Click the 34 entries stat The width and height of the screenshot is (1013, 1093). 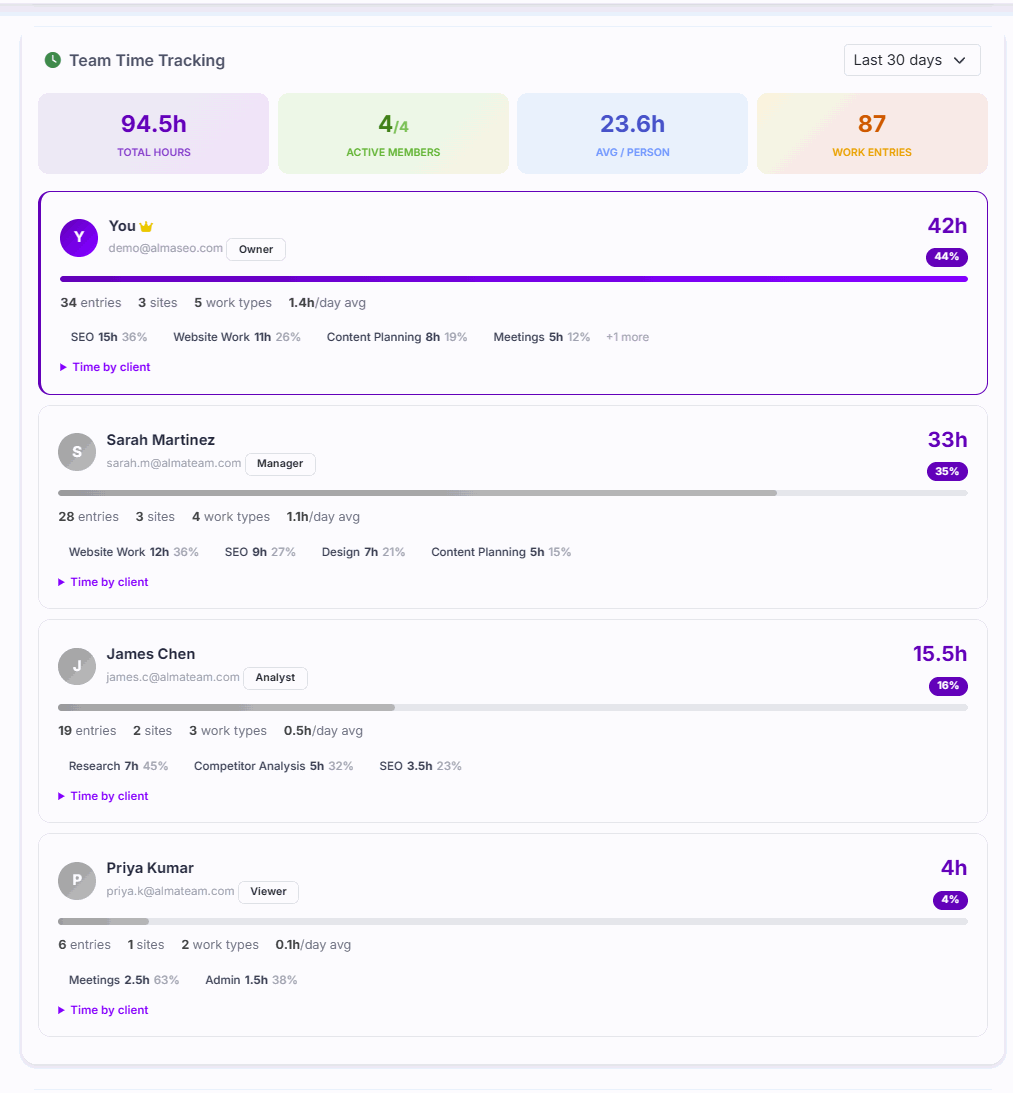(x=91, y=303)
